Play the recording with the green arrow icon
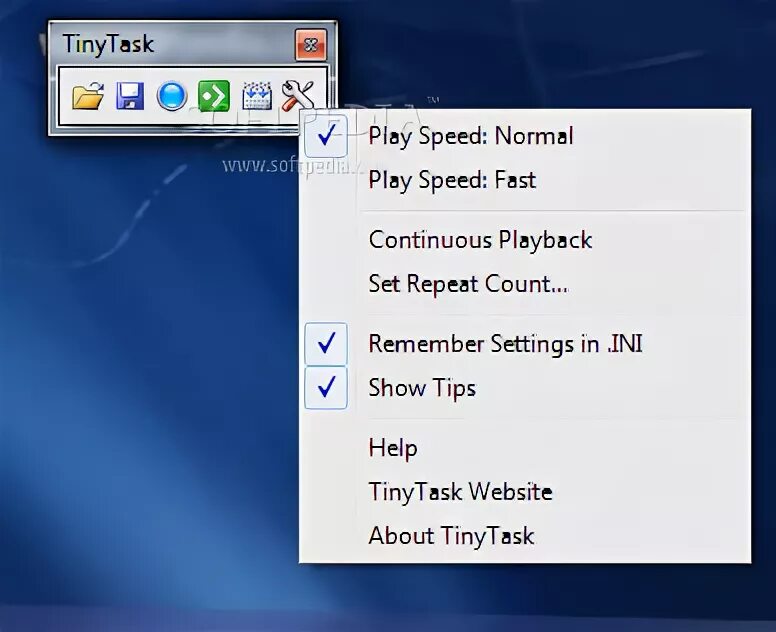The height and width of the screenshot is (632, 776). [x=214, y=96]
